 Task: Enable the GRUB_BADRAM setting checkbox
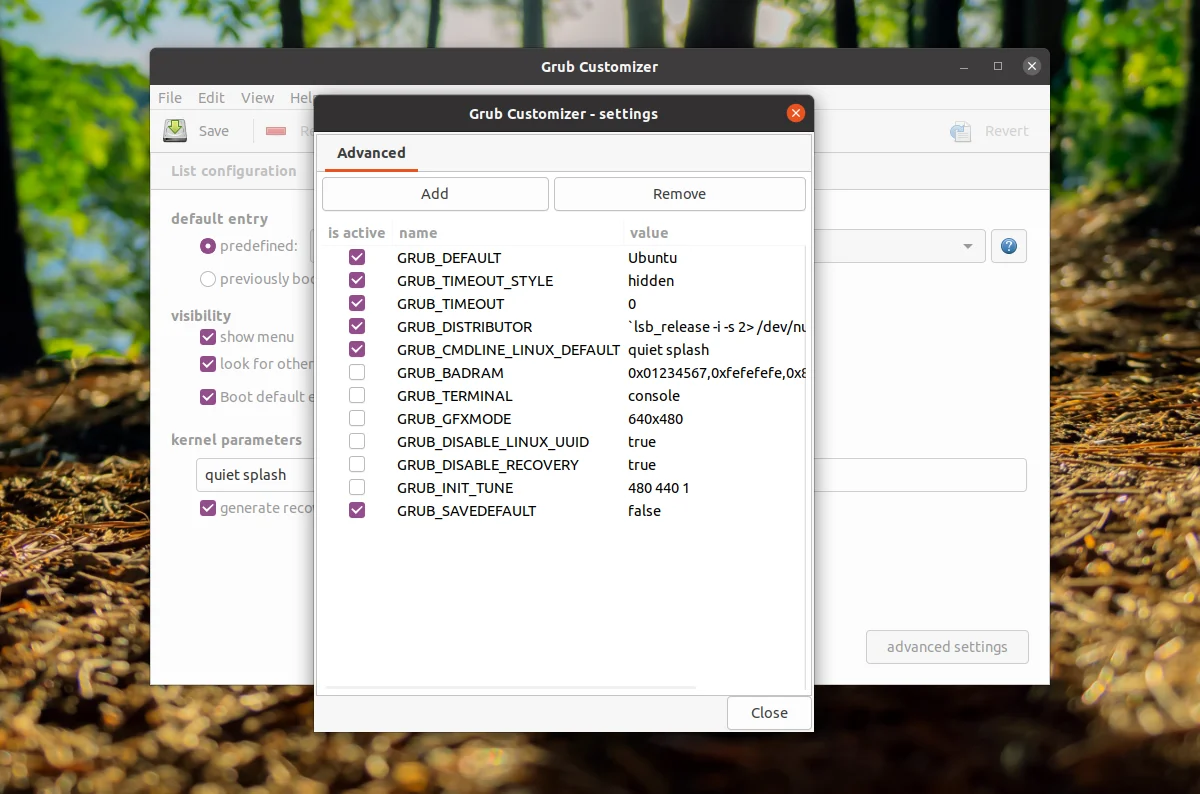pos(357,373)
